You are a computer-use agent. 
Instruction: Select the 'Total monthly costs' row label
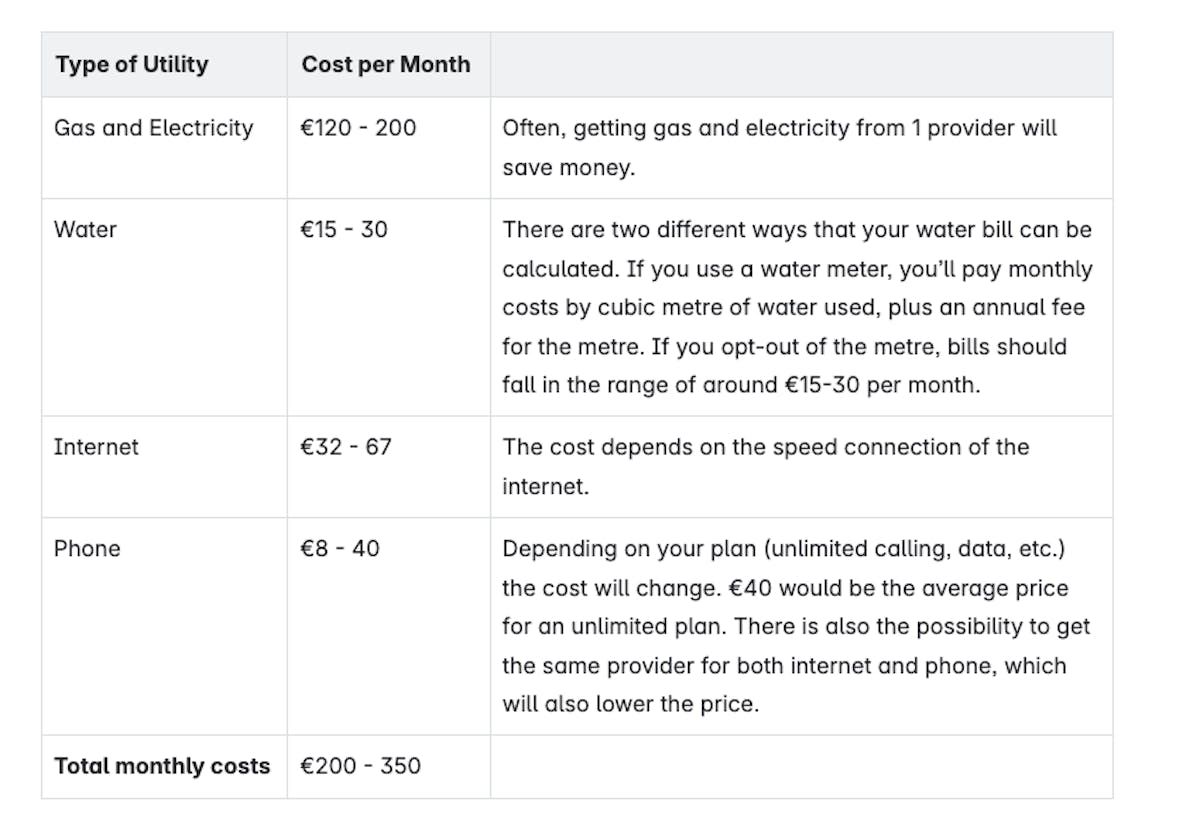pos(162,767)
